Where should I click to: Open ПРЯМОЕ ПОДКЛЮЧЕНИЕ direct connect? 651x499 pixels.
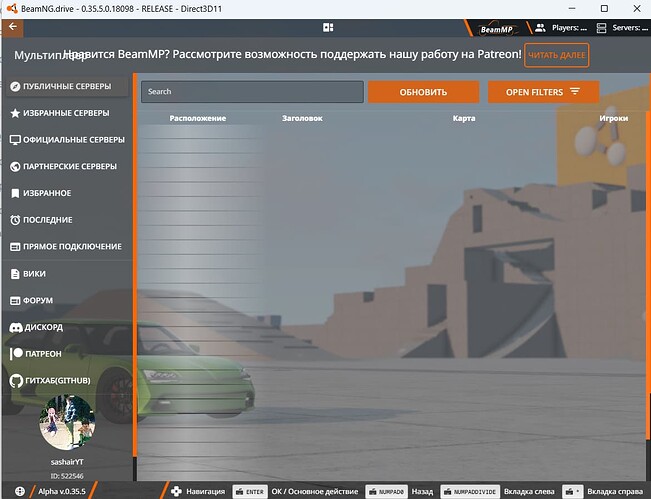(x=67, y=247)
